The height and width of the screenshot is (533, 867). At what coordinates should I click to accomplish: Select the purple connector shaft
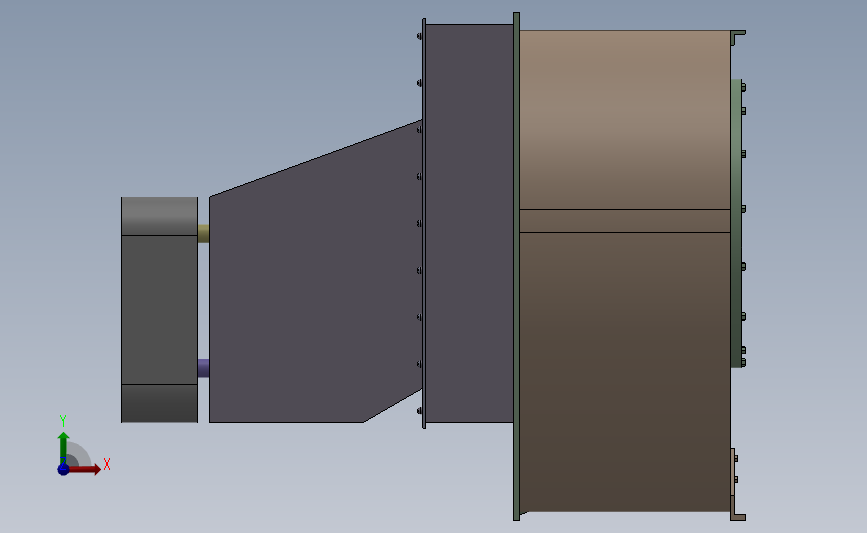203,368
